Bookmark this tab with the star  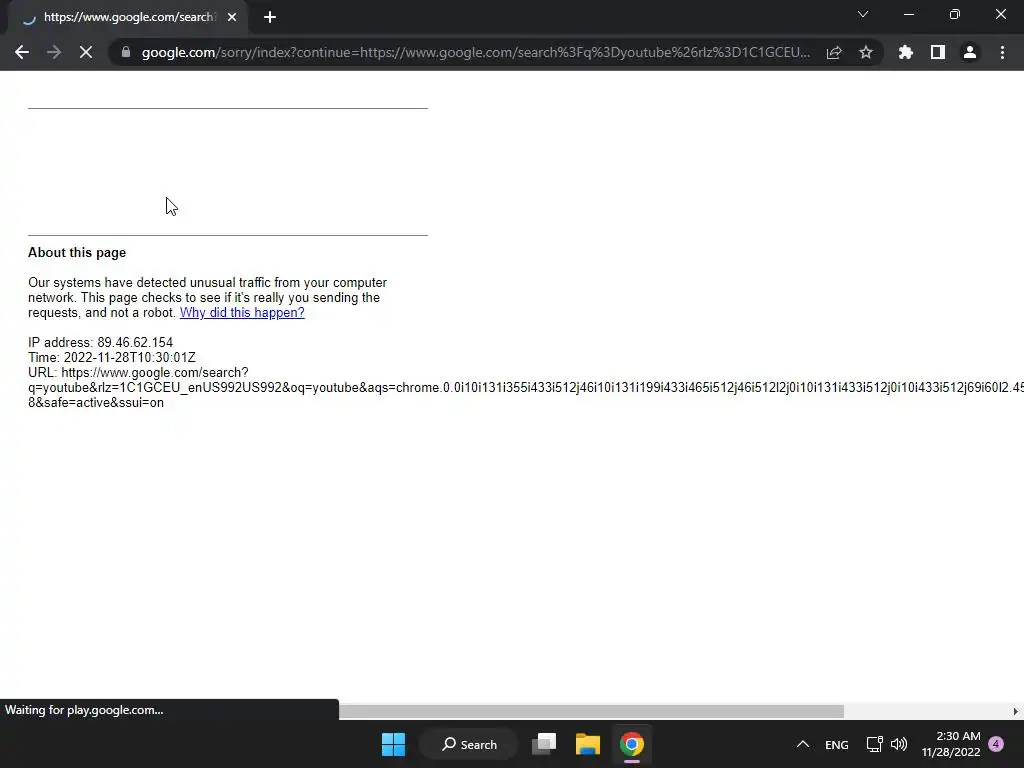point(866,52)
